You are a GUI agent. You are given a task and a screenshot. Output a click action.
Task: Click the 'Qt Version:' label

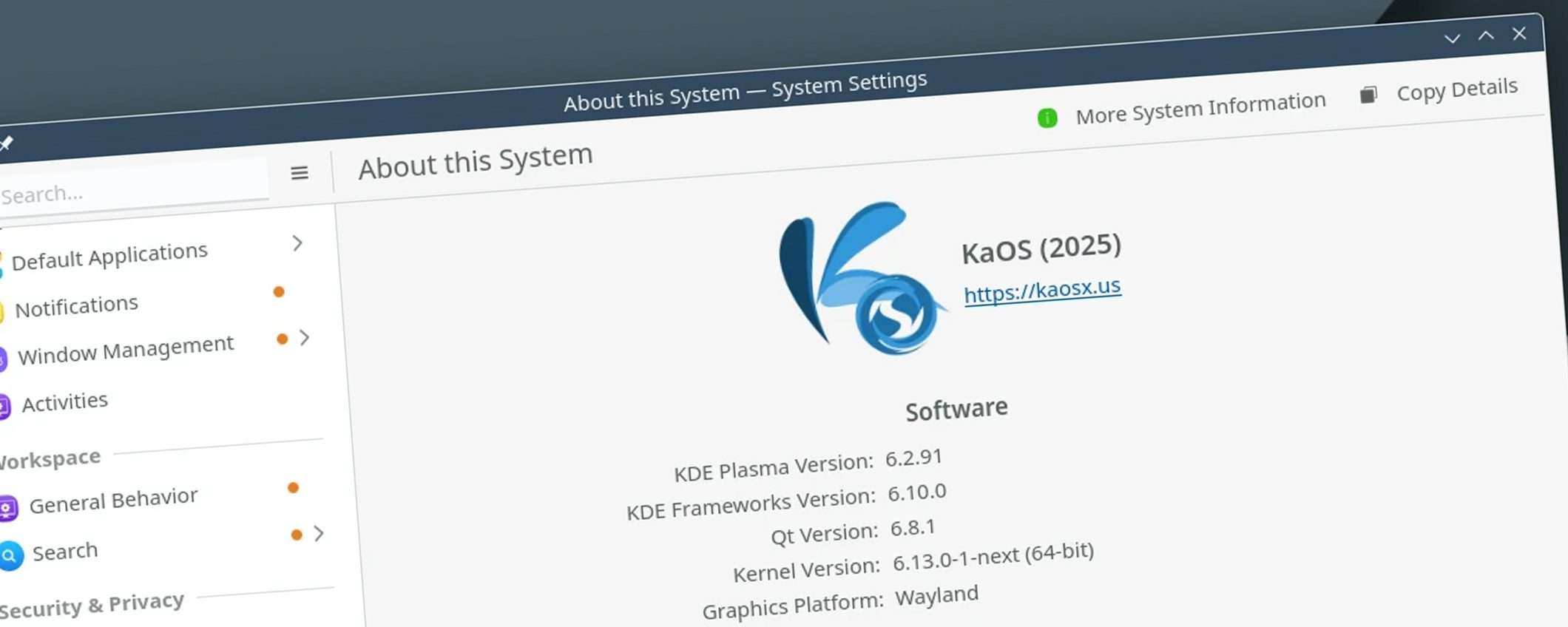point(825,533)
